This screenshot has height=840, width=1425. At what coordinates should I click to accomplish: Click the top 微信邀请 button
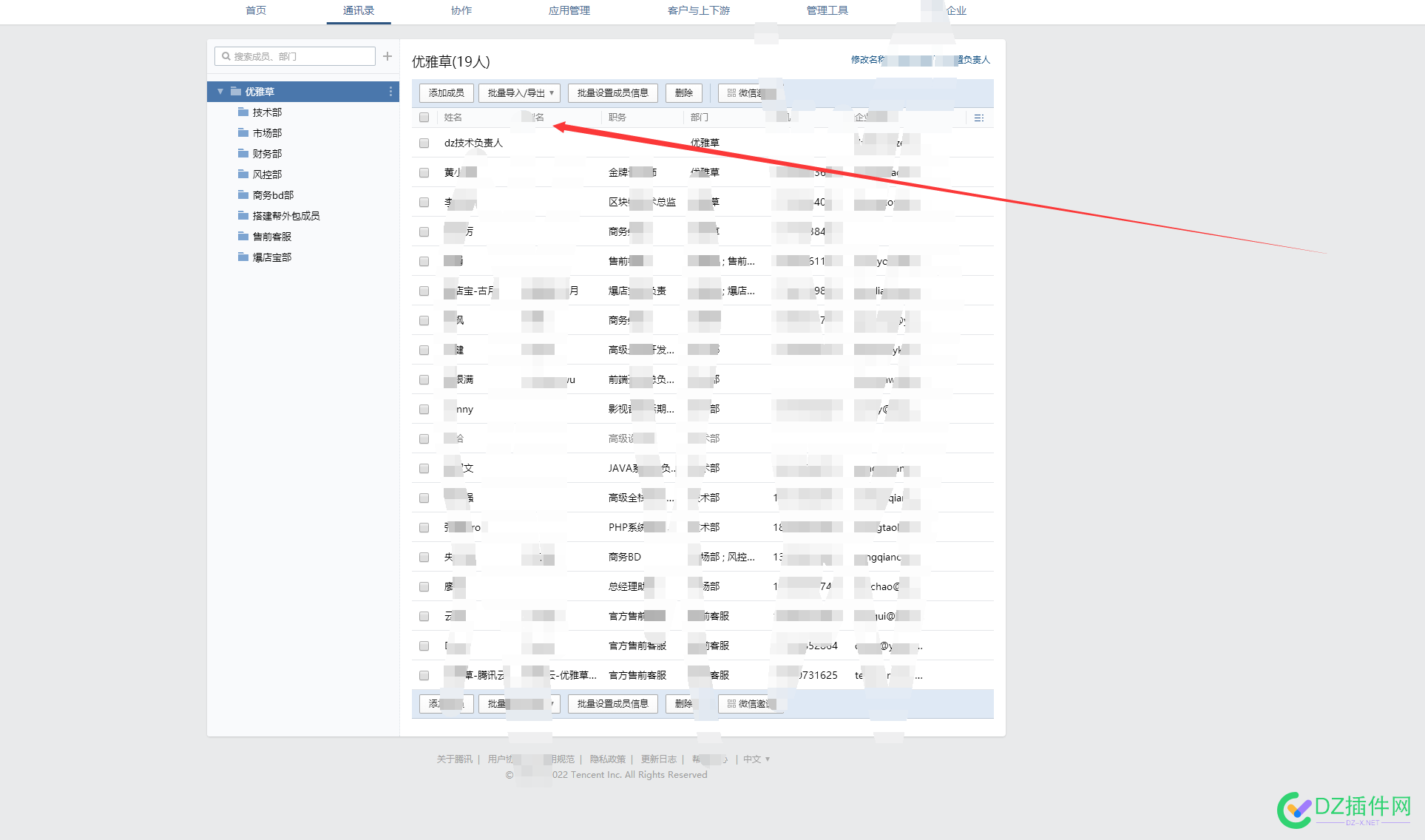[x=751, y=93]
